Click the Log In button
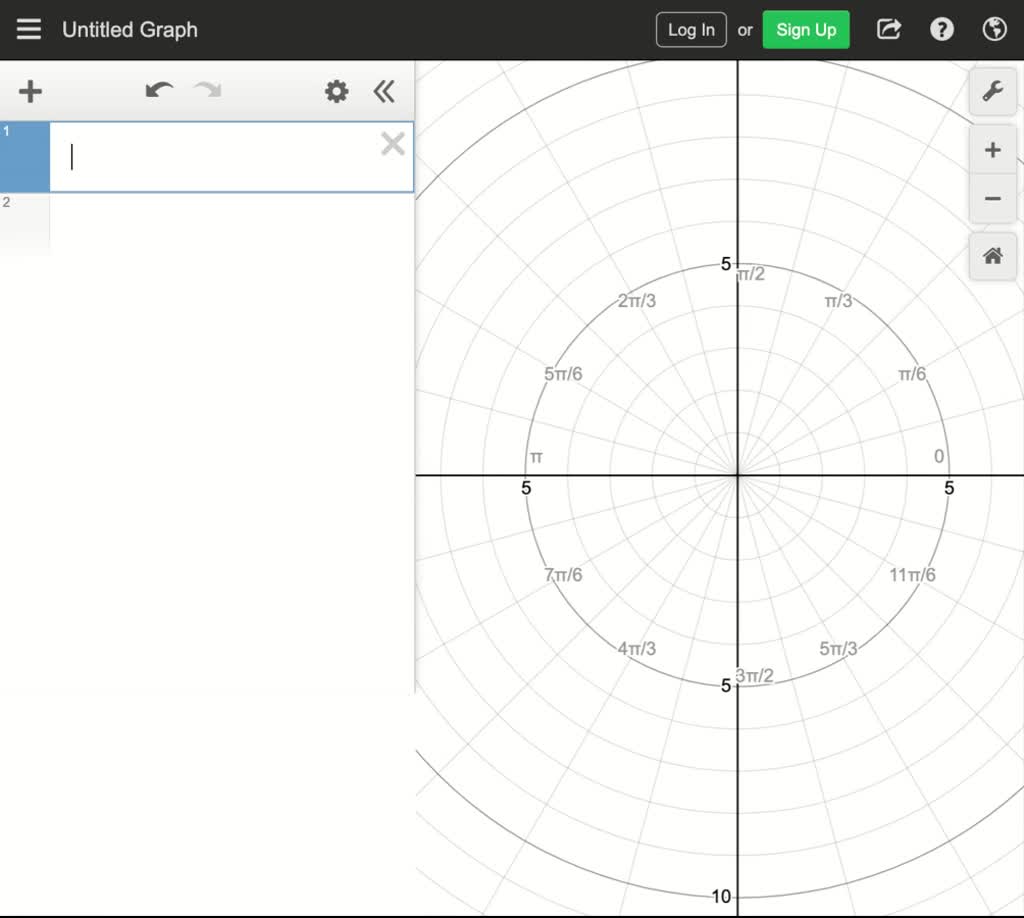The height and width of the screenshot is (918, 1024). point(690,29)
